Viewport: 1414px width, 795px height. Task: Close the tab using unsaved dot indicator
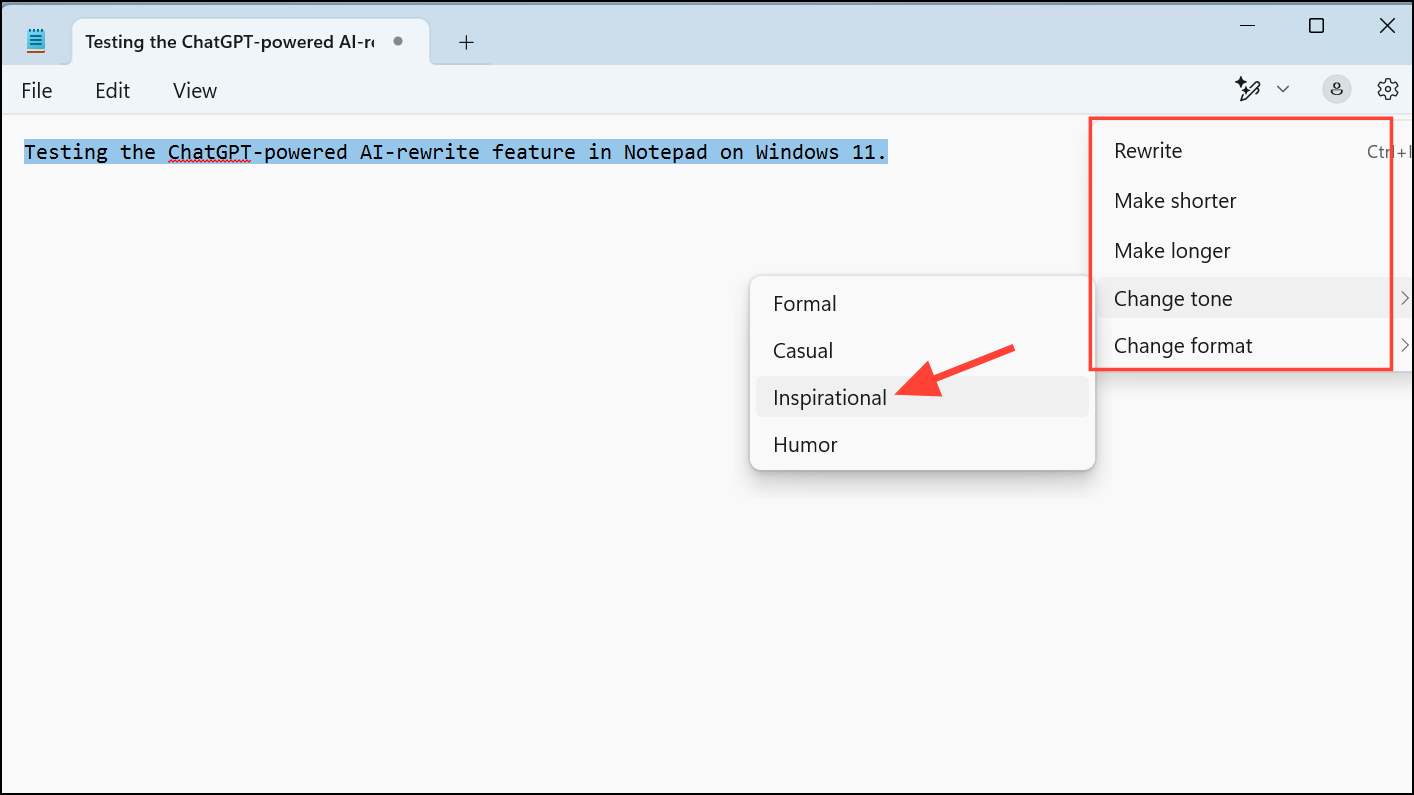click(x=398, y=41)
